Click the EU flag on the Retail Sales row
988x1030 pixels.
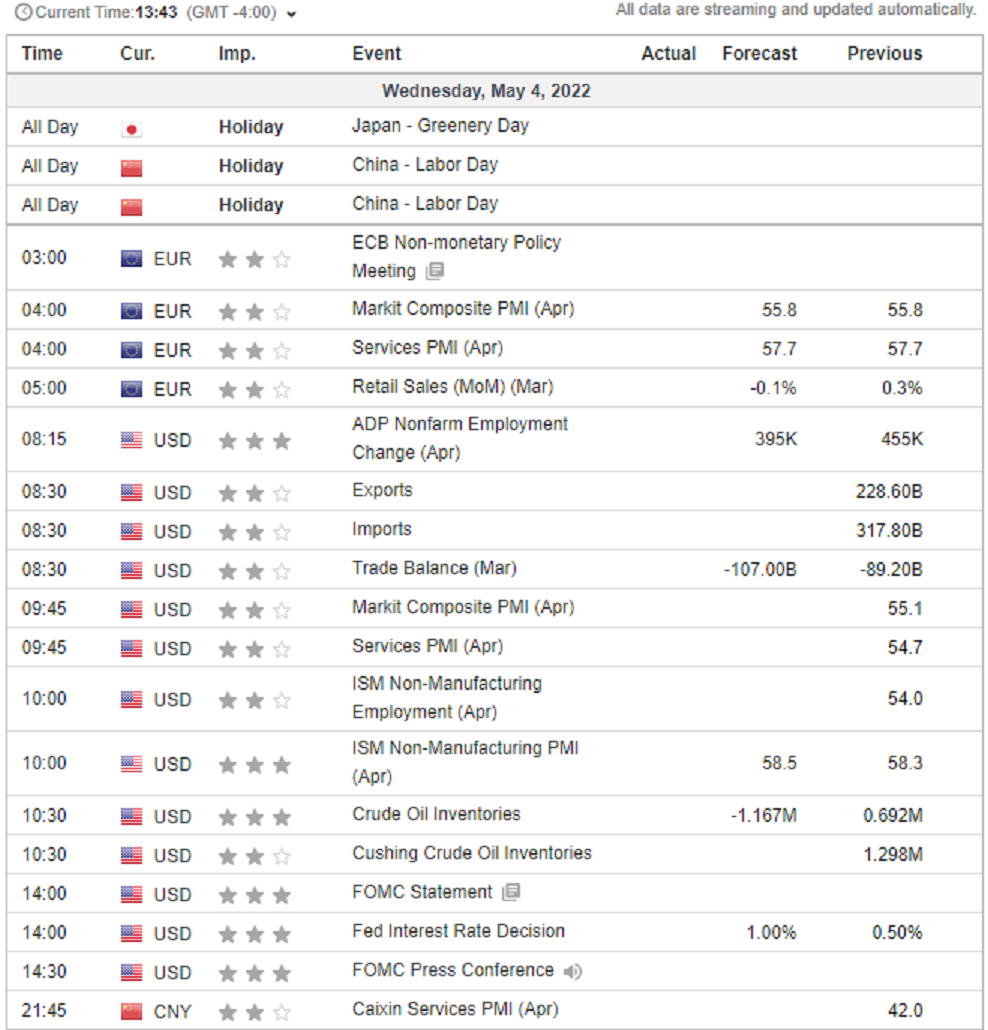131,389
